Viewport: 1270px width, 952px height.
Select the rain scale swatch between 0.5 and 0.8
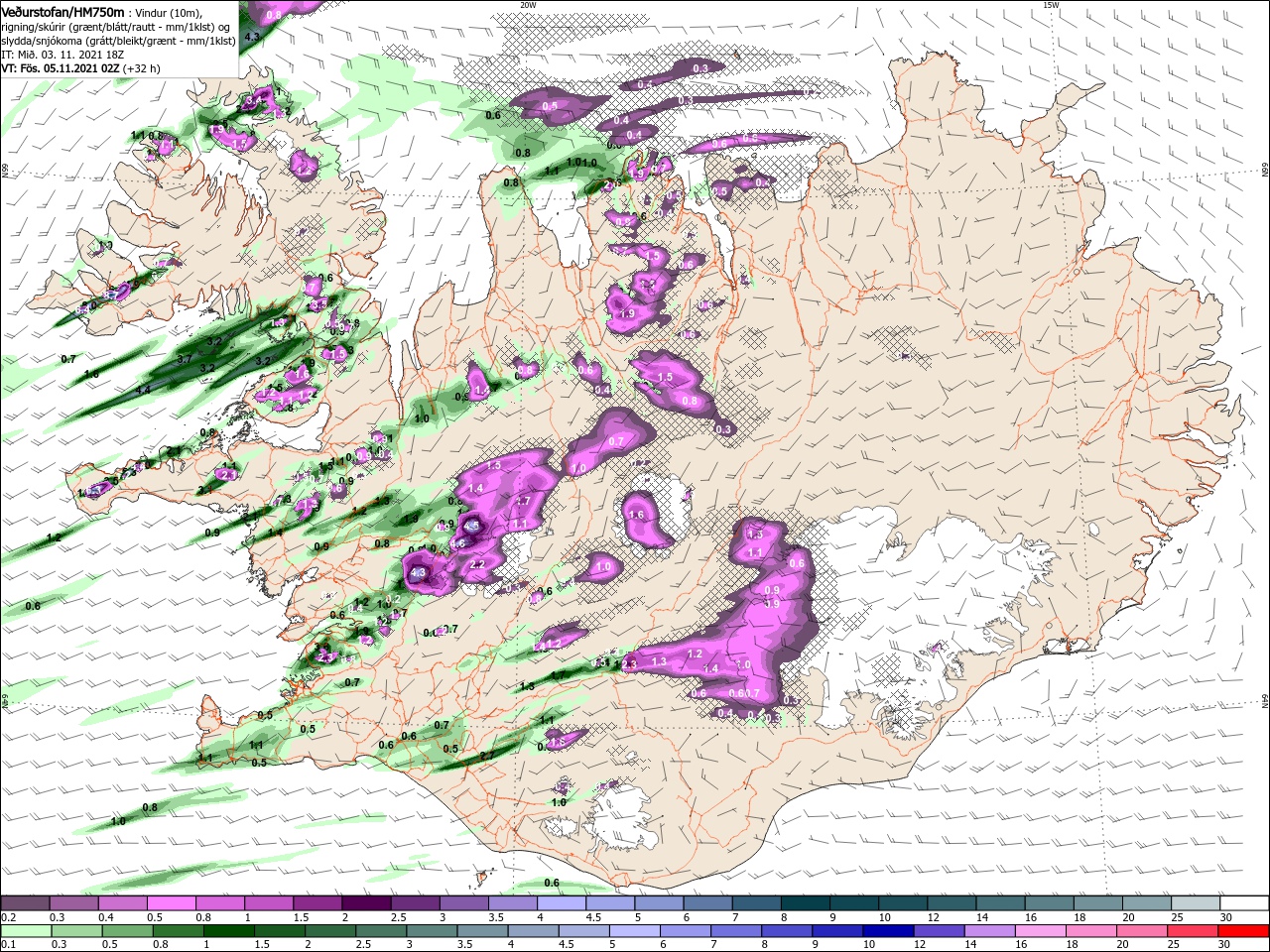pyautogui.click(x=128, y=931)
